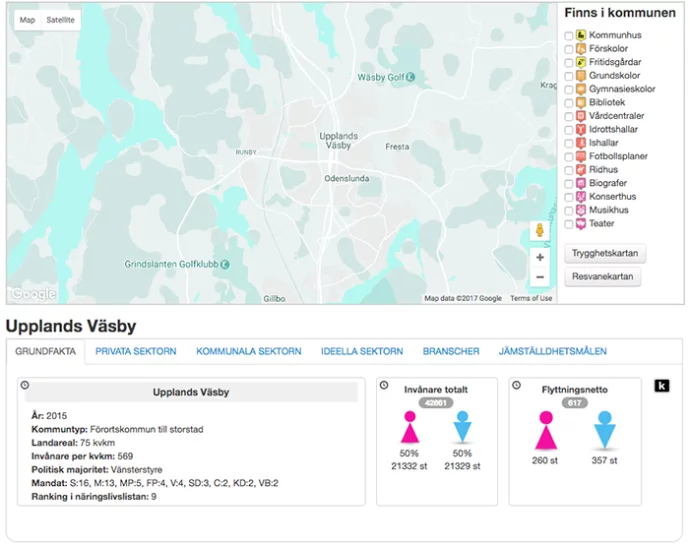This screenshot has height=545, width=690.
Task: Click Väsby Golf marker on map
Action: (x=410, y=77)
